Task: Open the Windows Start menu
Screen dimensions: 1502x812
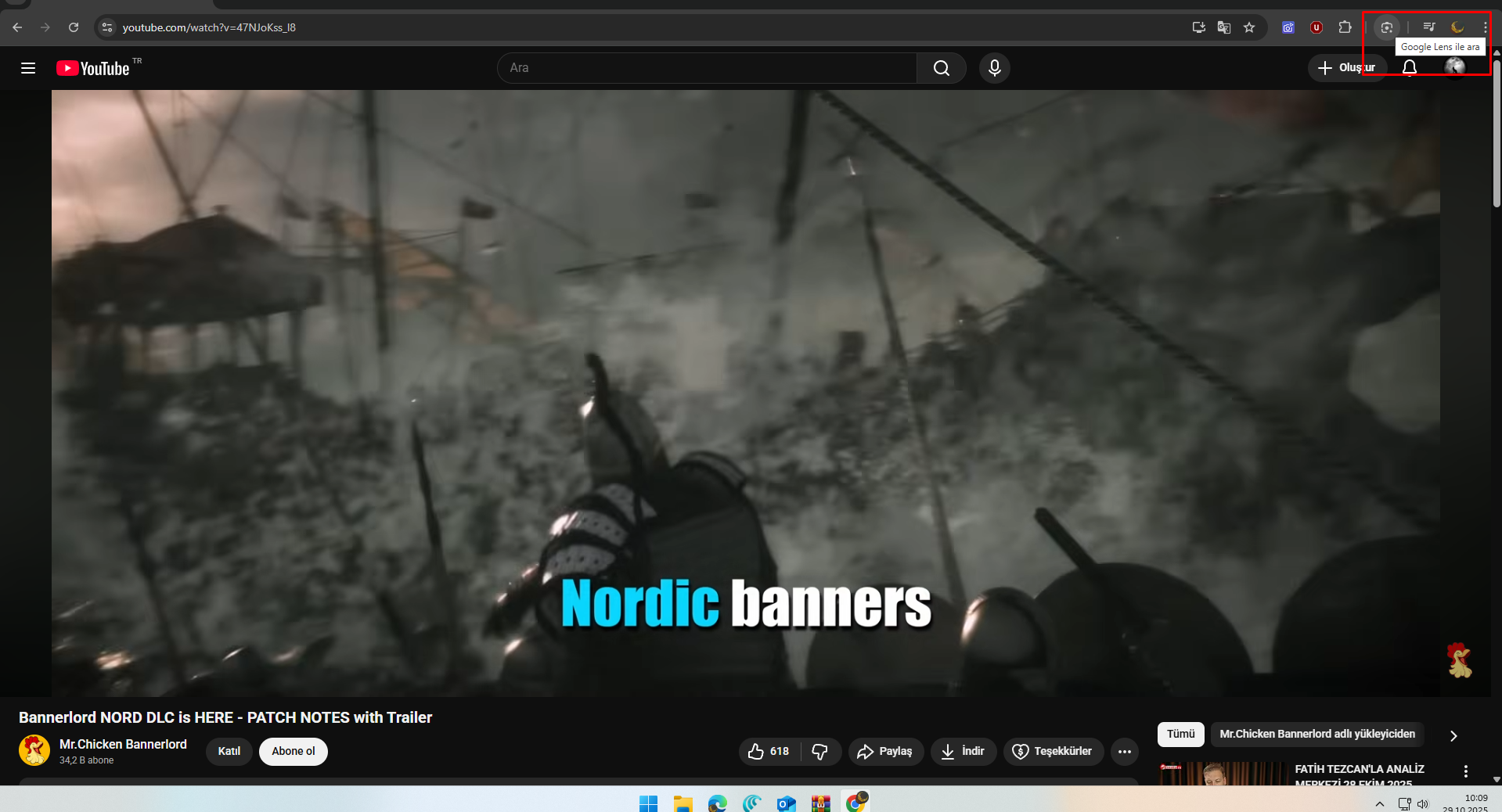Action: click(649, 803)
